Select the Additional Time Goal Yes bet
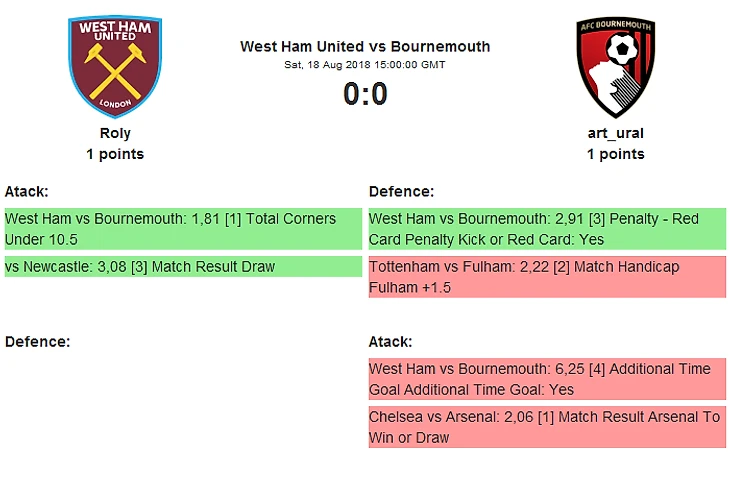This screenshot has width=730, height=480. (x=547, y=379)
